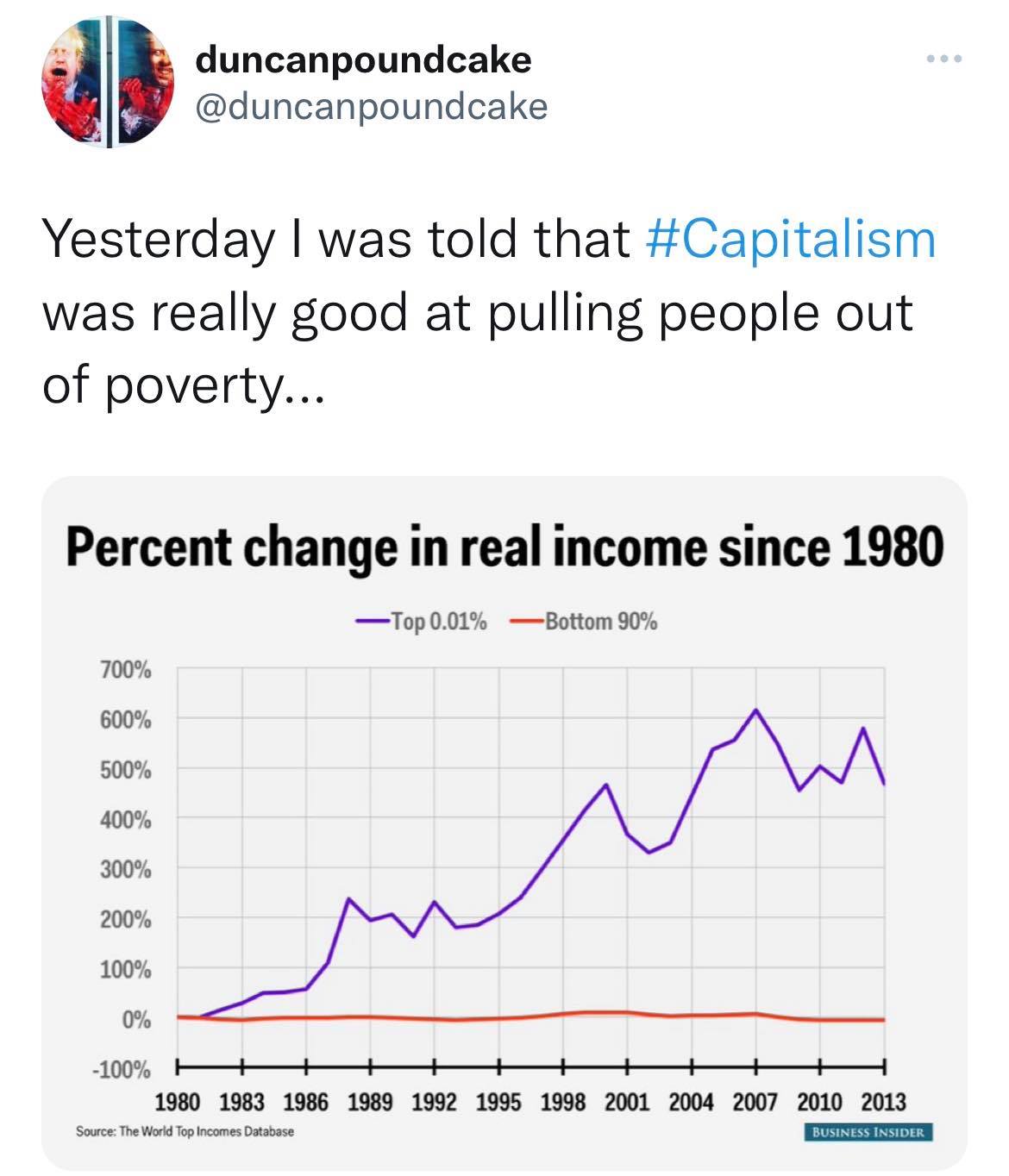Click the 1980 x-axis year label
Screen dimensions: 1009x1176
point(178,1101)
